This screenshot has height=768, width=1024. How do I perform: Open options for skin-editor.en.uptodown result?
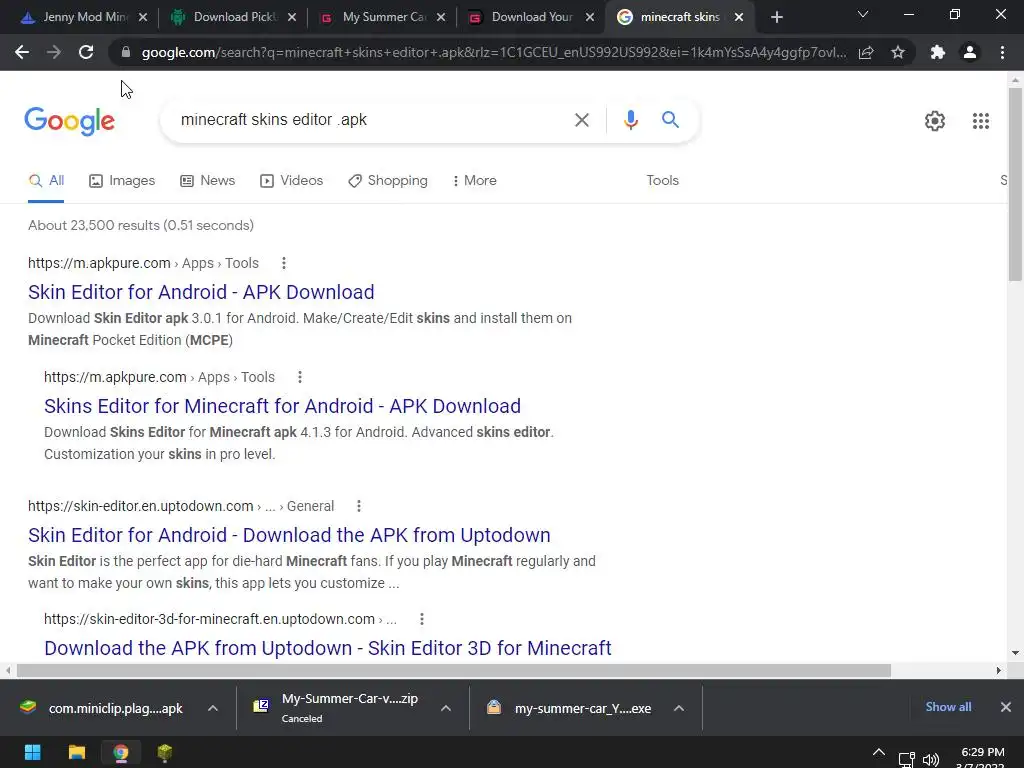(359, 506)
